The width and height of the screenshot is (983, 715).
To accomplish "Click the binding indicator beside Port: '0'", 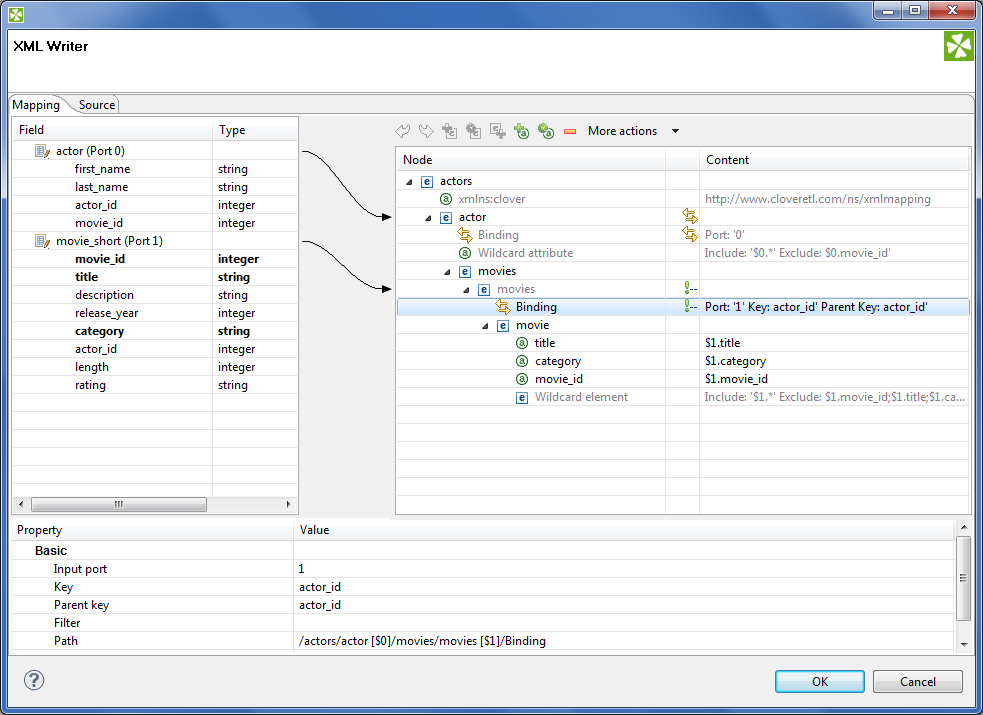I will click(x=690, y=235).
